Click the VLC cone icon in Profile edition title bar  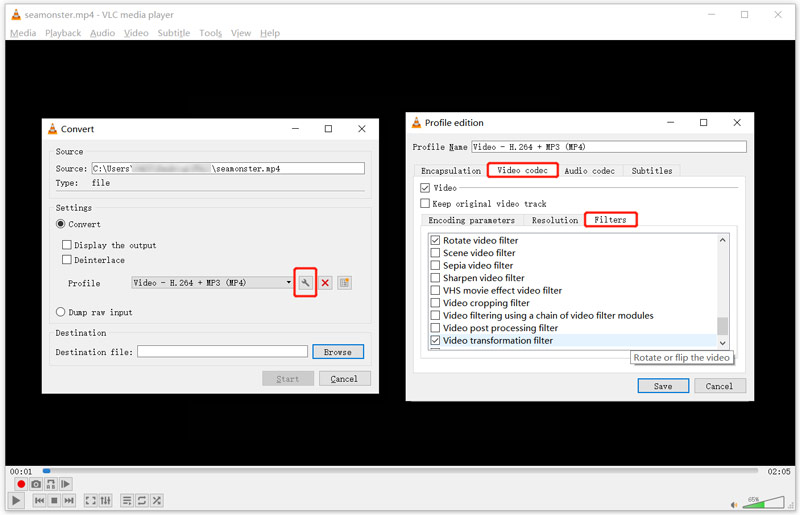pyautogui.click(x=416, y=122)
